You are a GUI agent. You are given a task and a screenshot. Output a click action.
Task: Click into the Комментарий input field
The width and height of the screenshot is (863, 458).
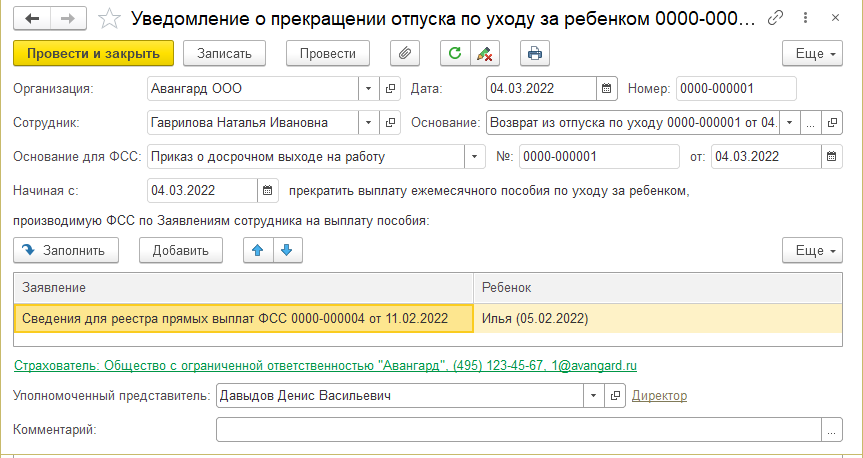tap(518, 430)
